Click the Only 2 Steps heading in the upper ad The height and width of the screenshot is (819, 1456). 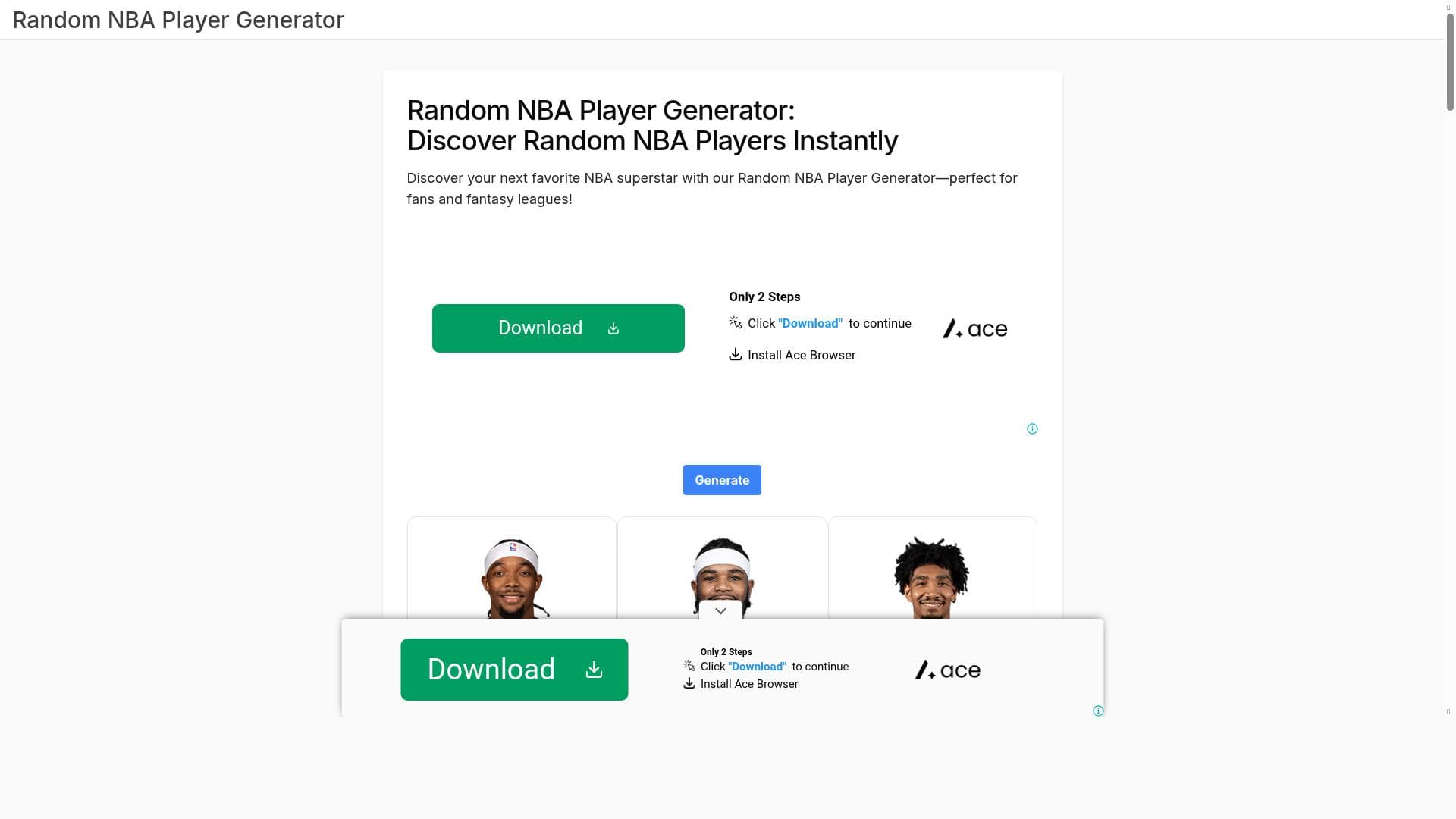(764, 297)
